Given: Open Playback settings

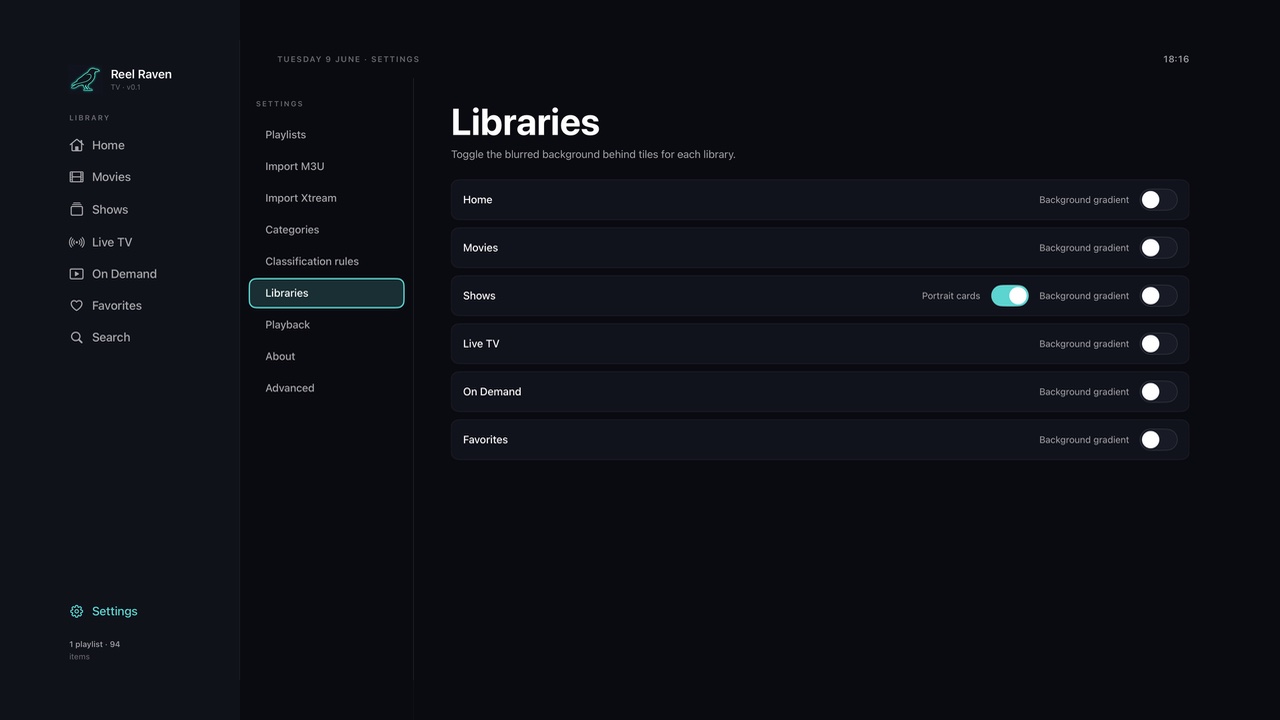Looking at the screenshot, I should coord(326,325).
